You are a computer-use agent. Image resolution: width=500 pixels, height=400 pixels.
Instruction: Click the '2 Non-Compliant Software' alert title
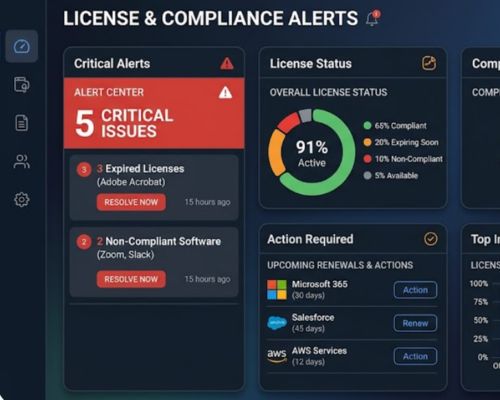pos(159,241)
